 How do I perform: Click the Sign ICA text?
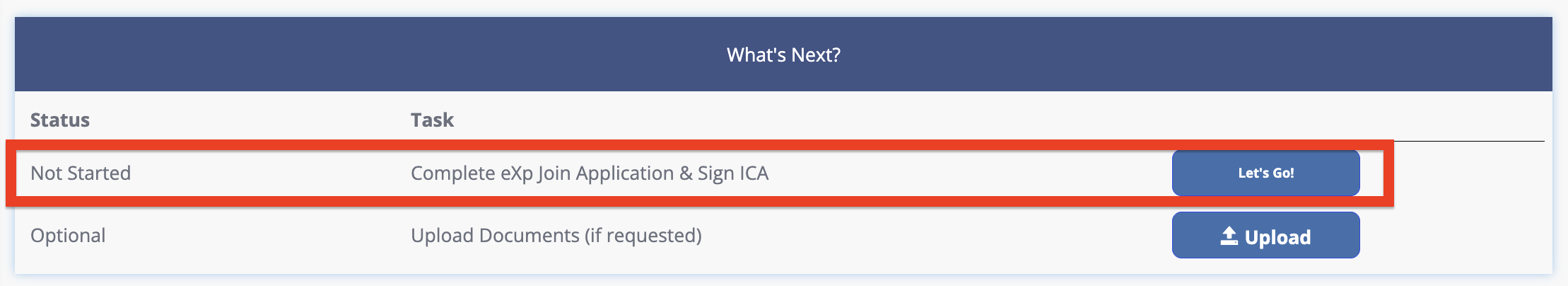732,173
